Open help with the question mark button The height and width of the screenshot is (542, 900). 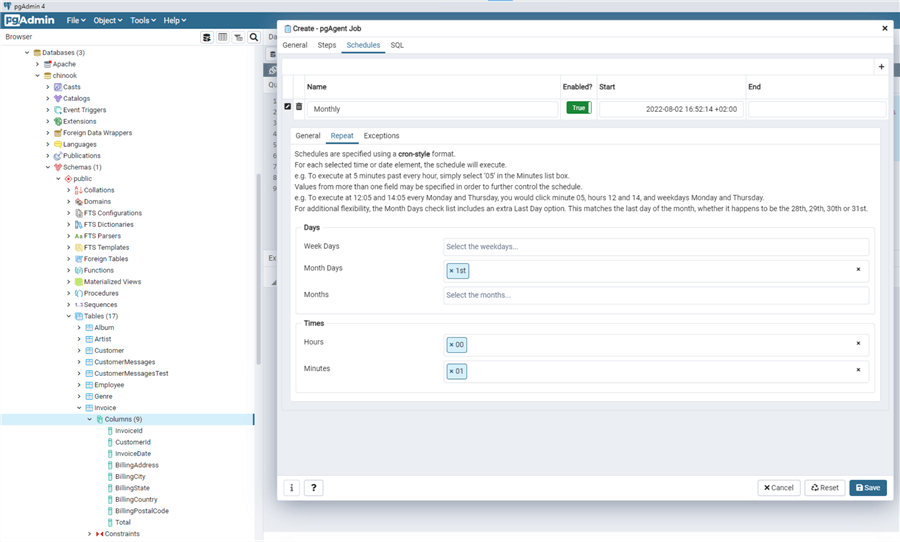tap(313, 487)
